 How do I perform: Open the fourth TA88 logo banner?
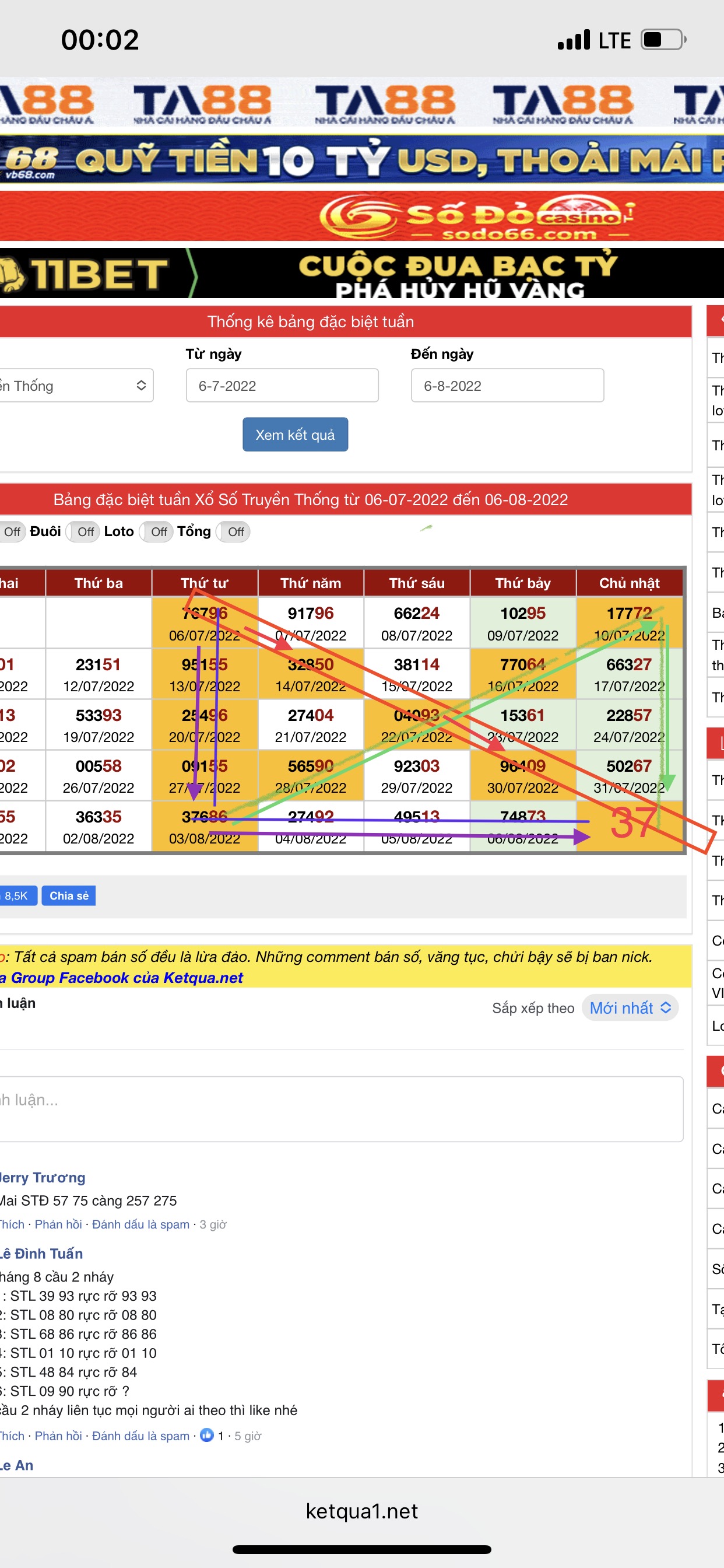(x=563, y=103)
